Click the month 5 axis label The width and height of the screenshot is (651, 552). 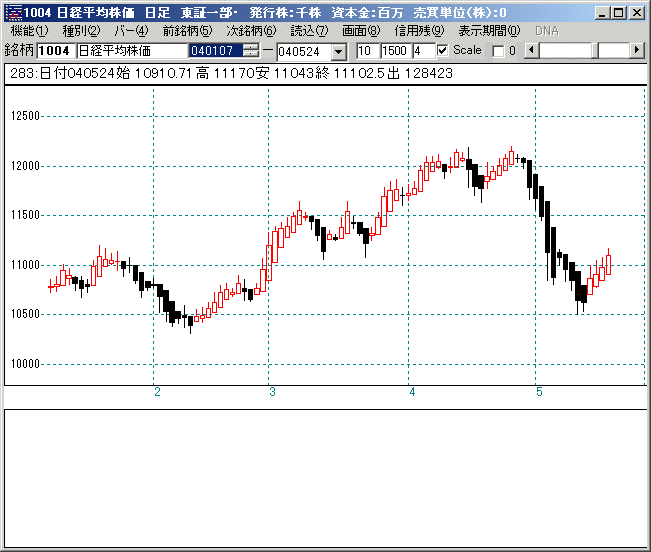[539, 392]
